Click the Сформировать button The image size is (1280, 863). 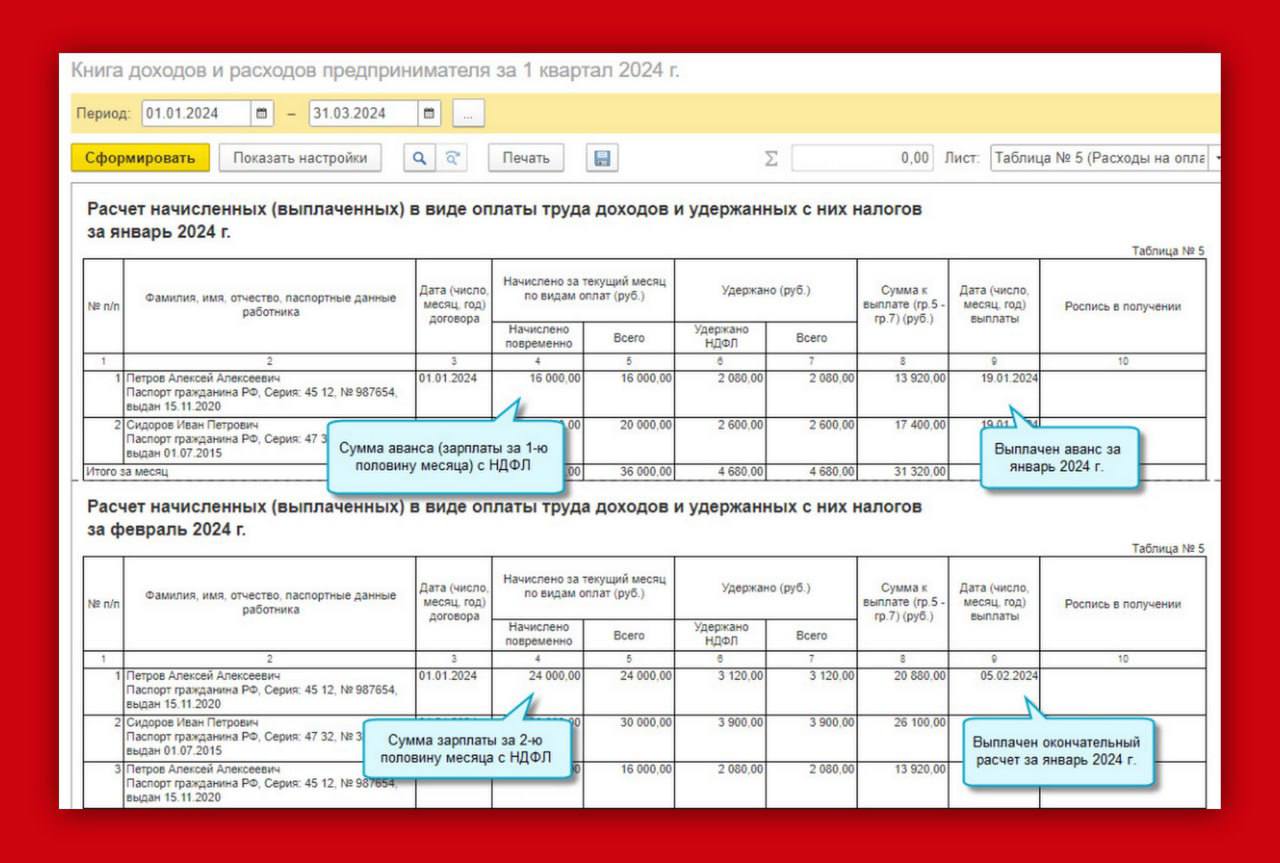tap(140, 158)
